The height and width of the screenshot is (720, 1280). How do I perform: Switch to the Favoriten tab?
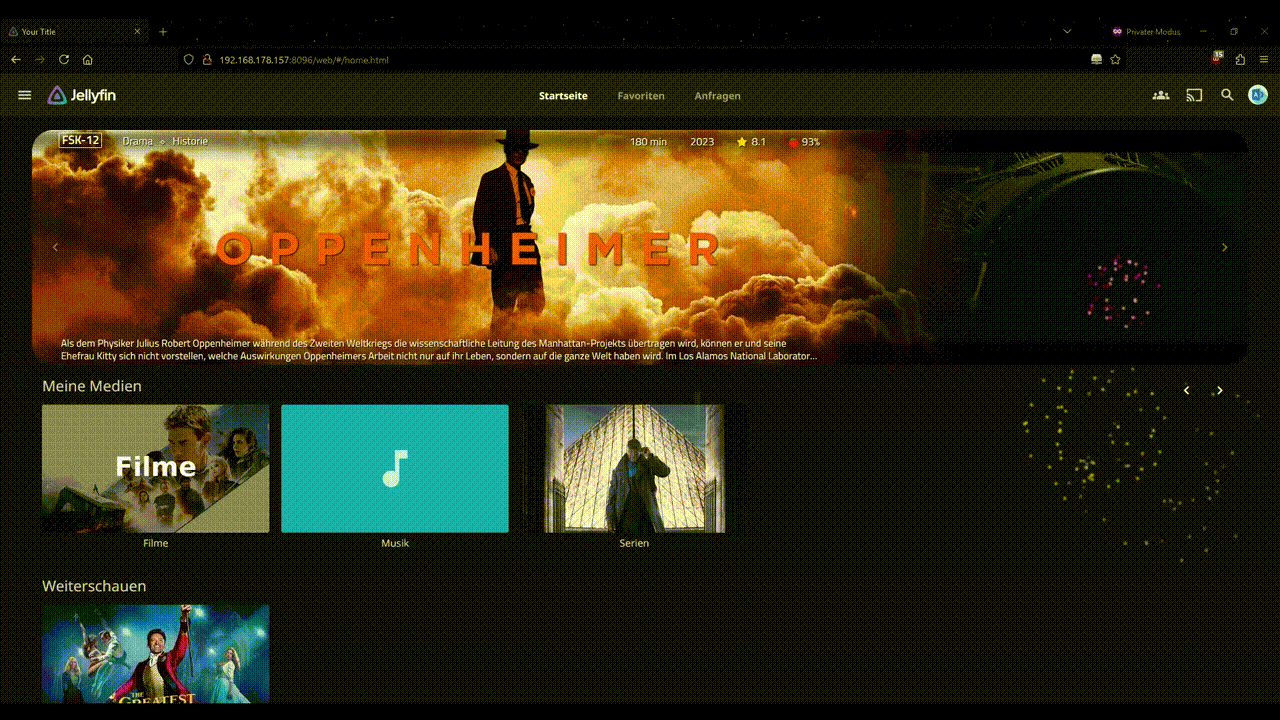pos(641,96)
